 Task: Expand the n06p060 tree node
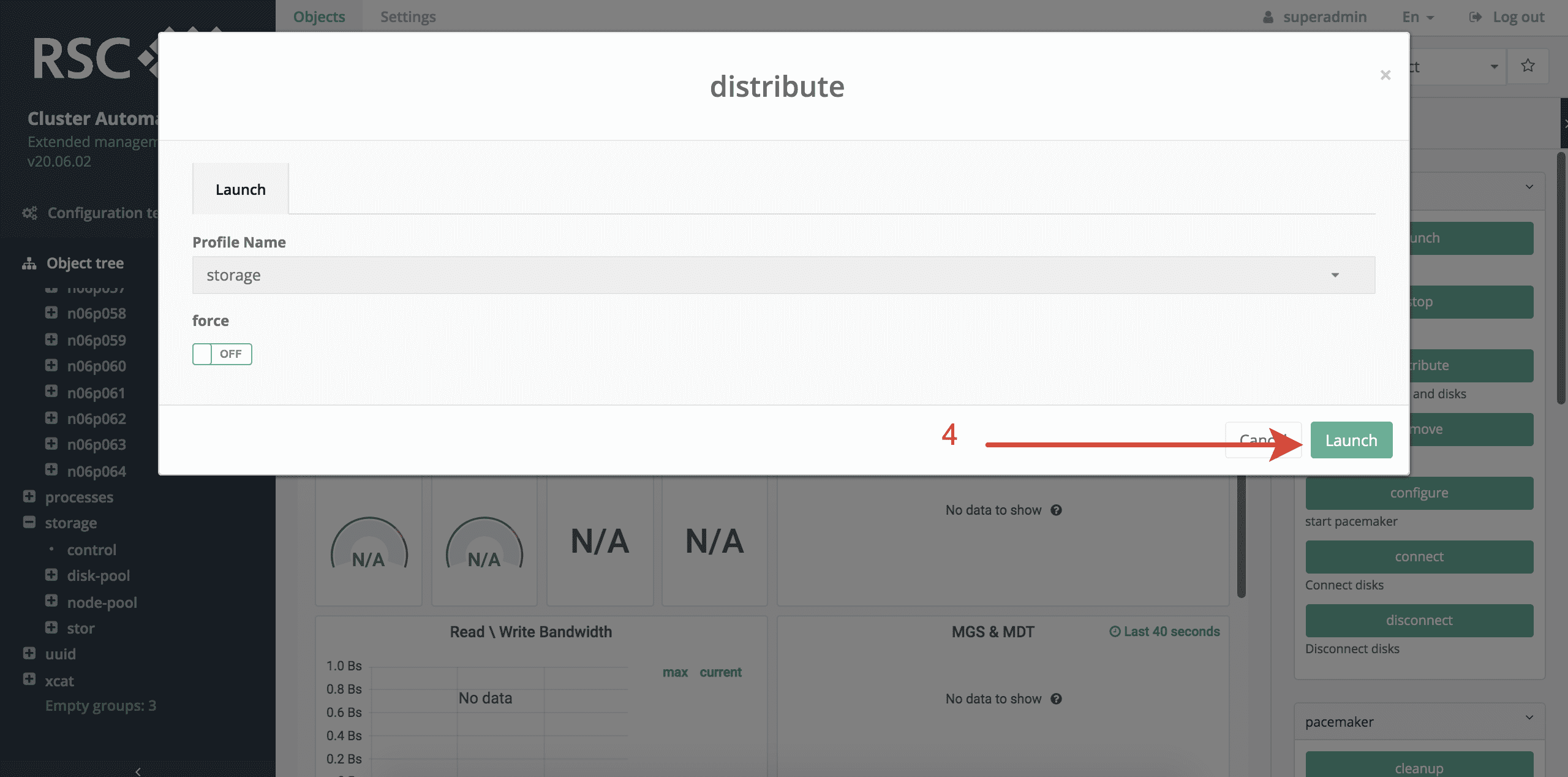pos(51,366)
